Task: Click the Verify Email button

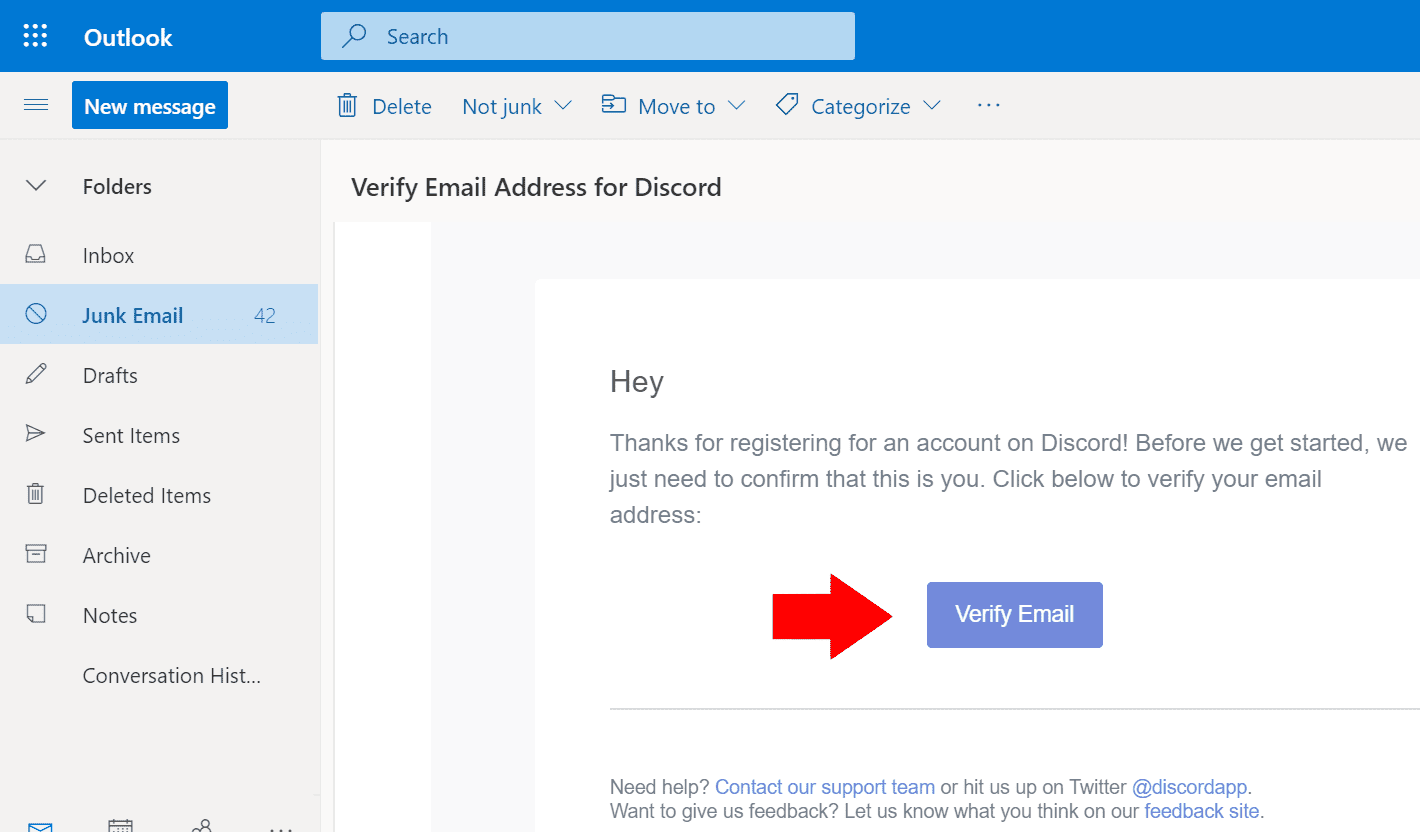Action: [x=1015, y=615]
